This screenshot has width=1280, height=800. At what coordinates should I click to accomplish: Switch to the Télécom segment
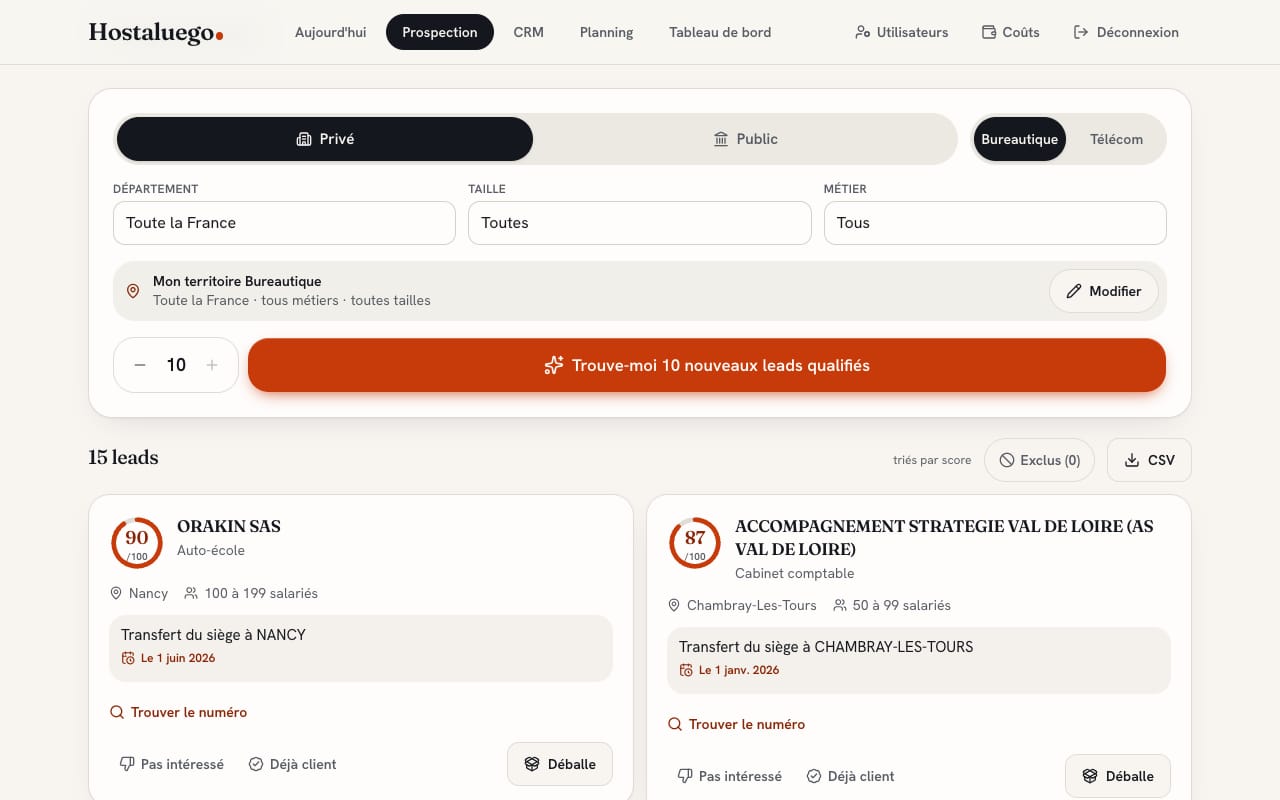[x=1116, y=139]
